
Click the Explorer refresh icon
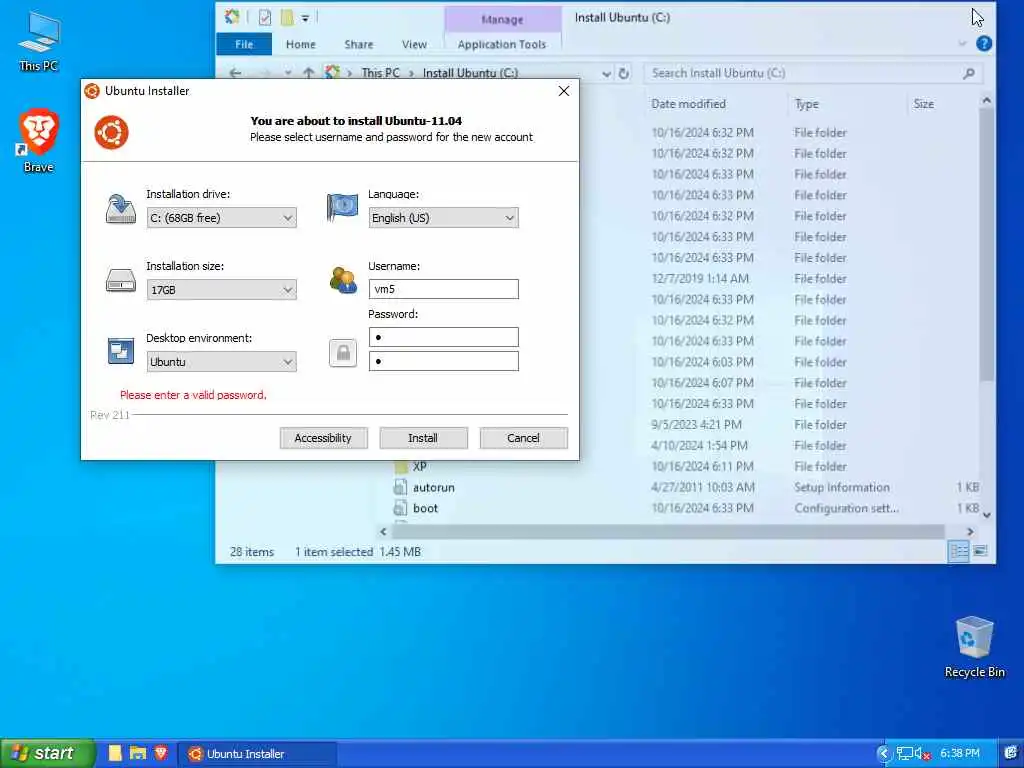(x=624, y=73)
